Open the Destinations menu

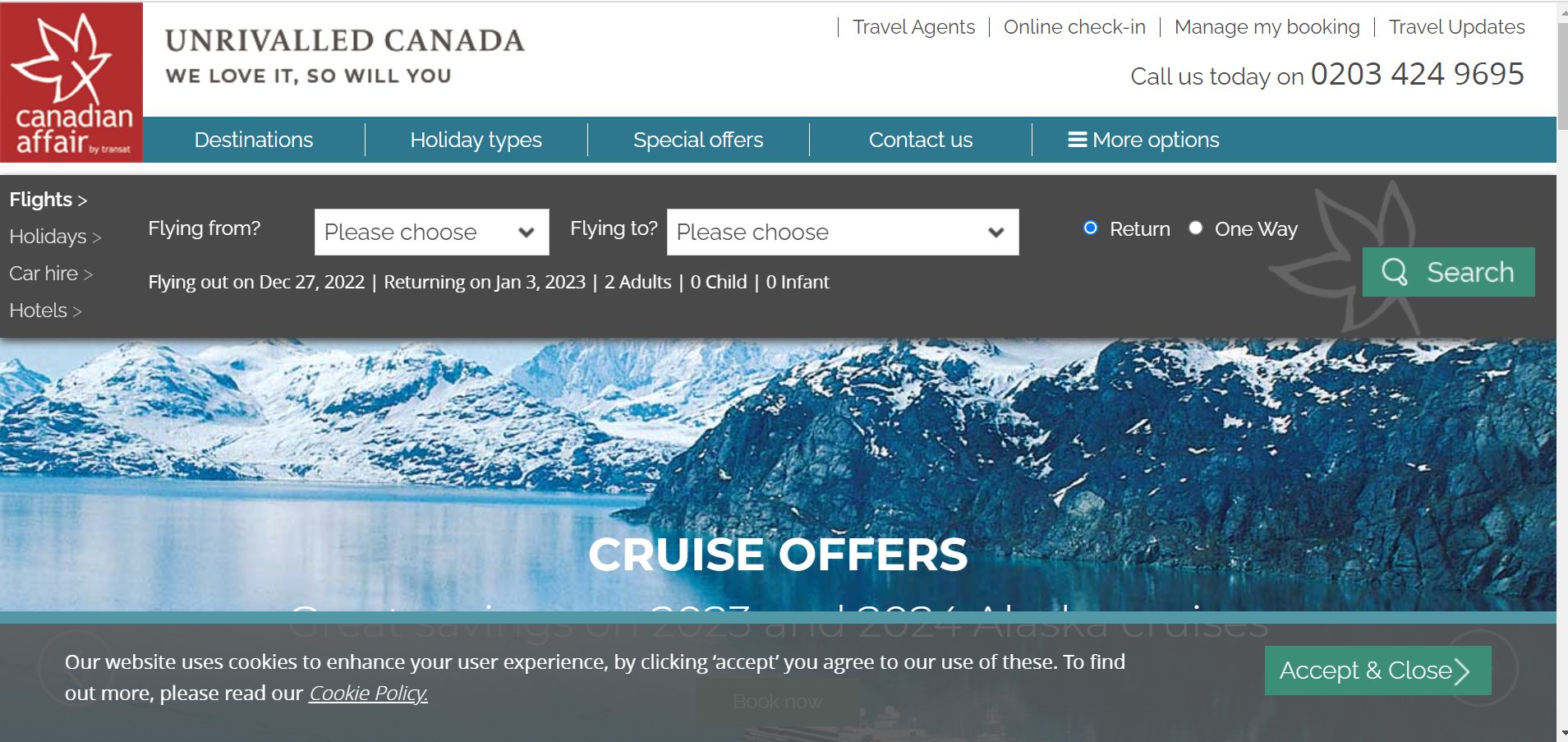click(x=254, y=140)
